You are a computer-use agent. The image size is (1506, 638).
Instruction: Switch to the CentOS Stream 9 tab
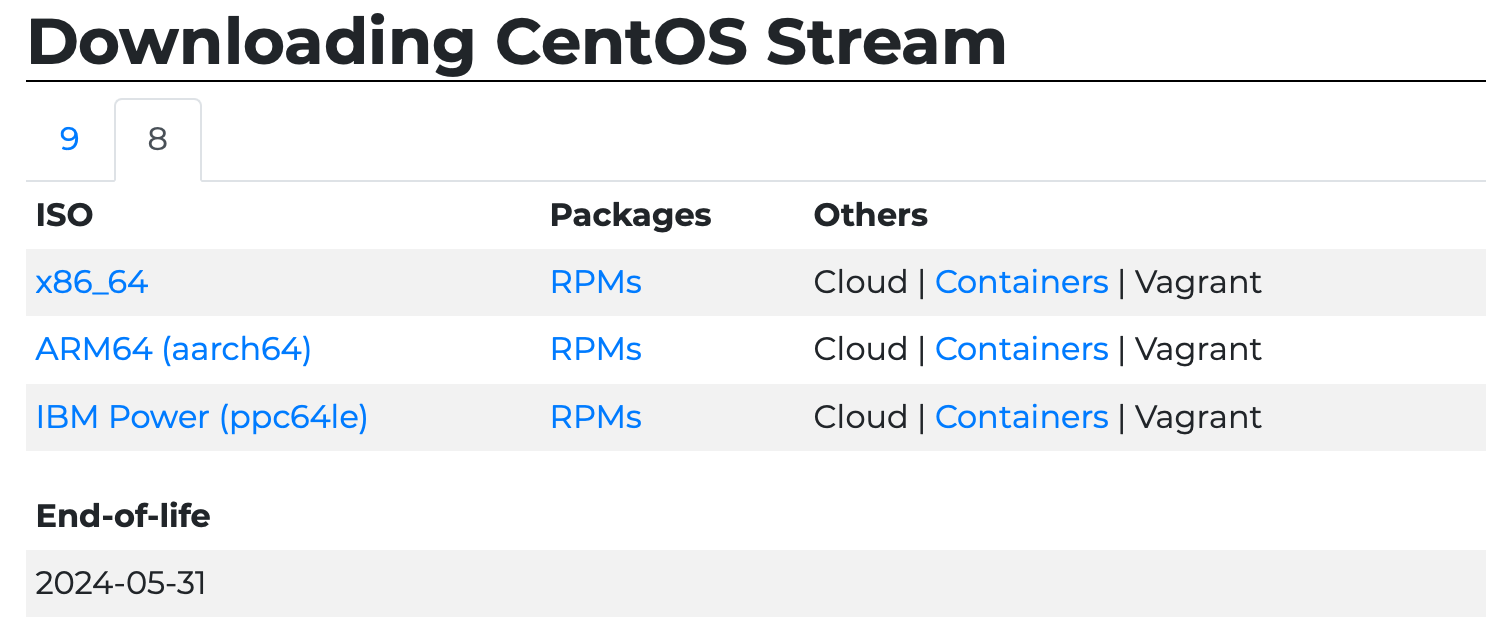(x=69, y=139)
